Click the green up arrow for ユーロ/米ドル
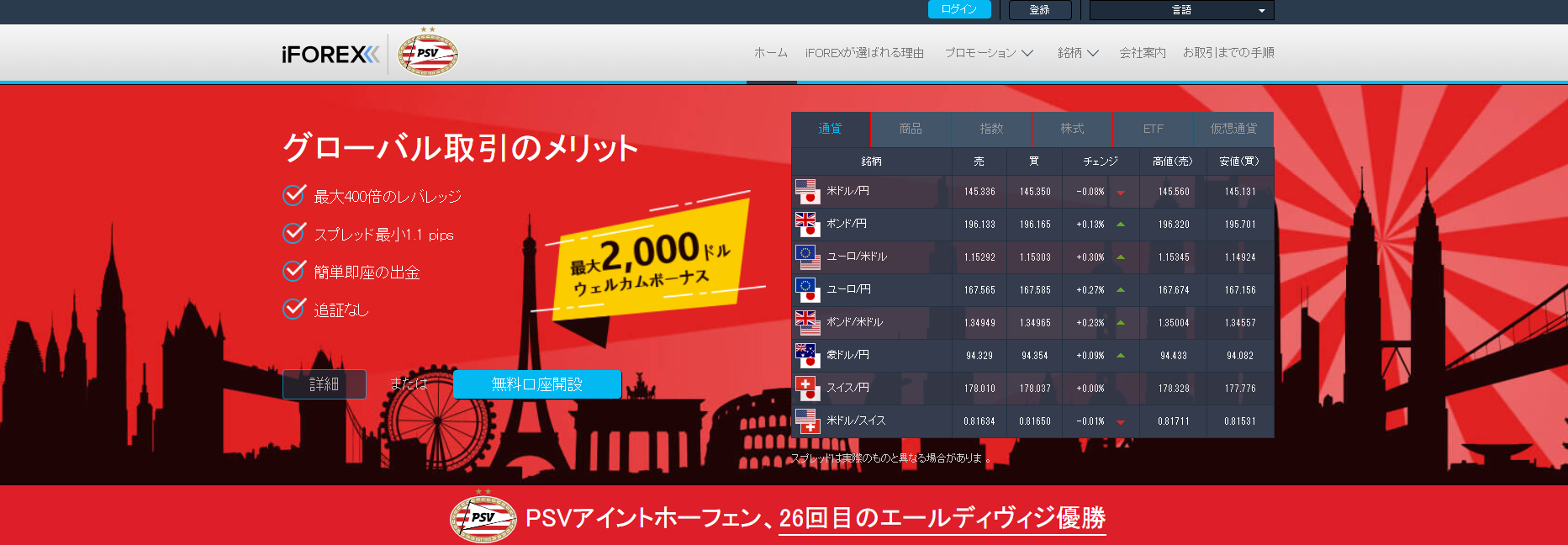The width and height of the screenshot is (1568, 545). [x=1121, y=257]
